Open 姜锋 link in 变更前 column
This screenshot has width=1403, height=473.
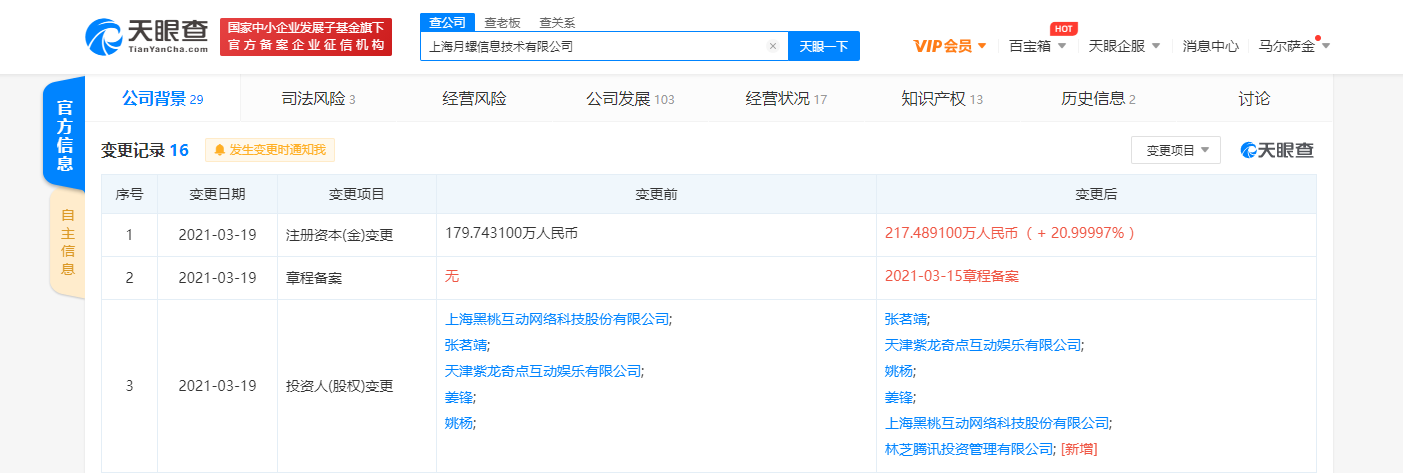[460, 397]
